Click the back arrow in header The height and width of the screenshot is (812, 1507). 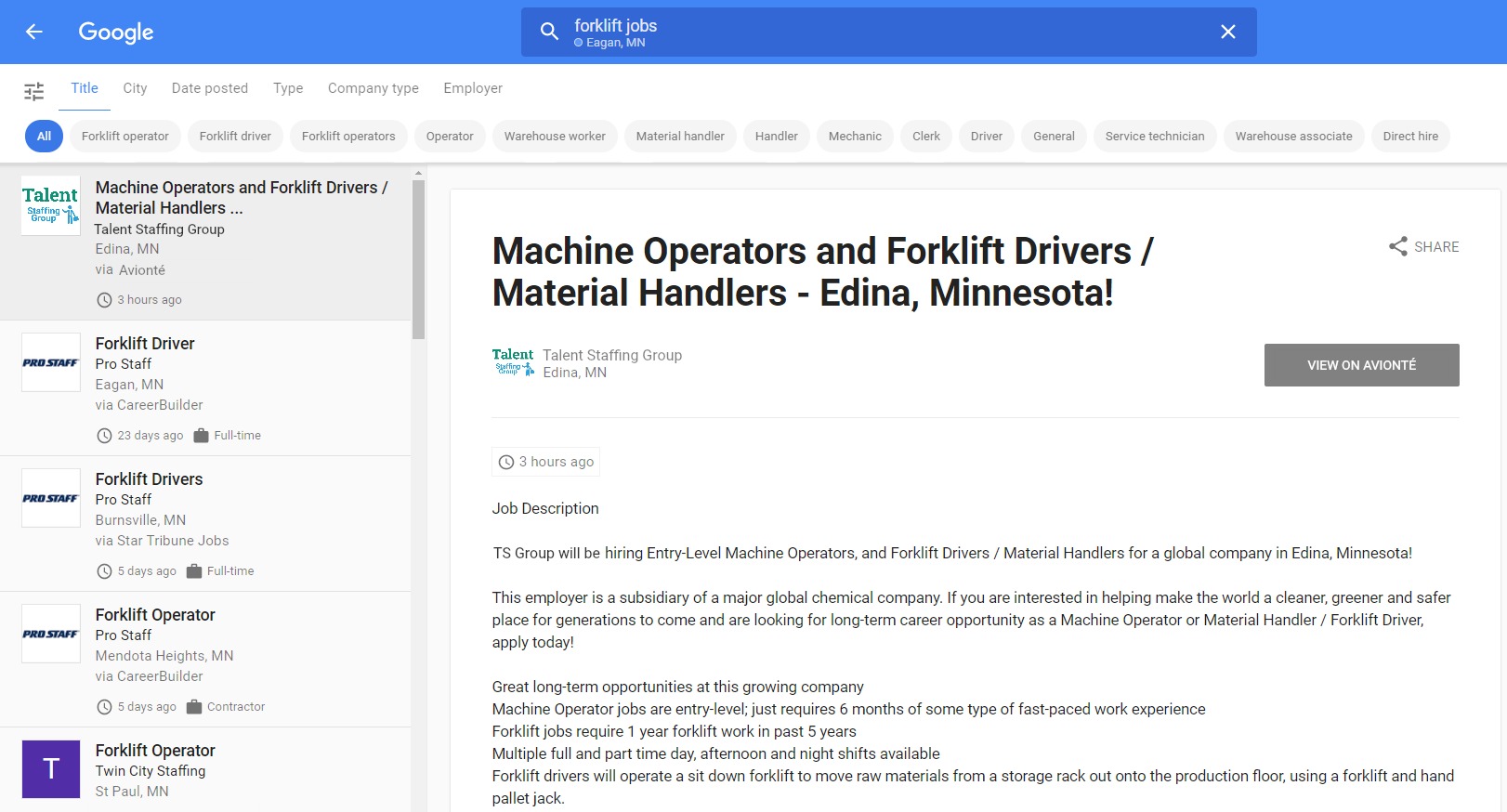pos(34,32)
